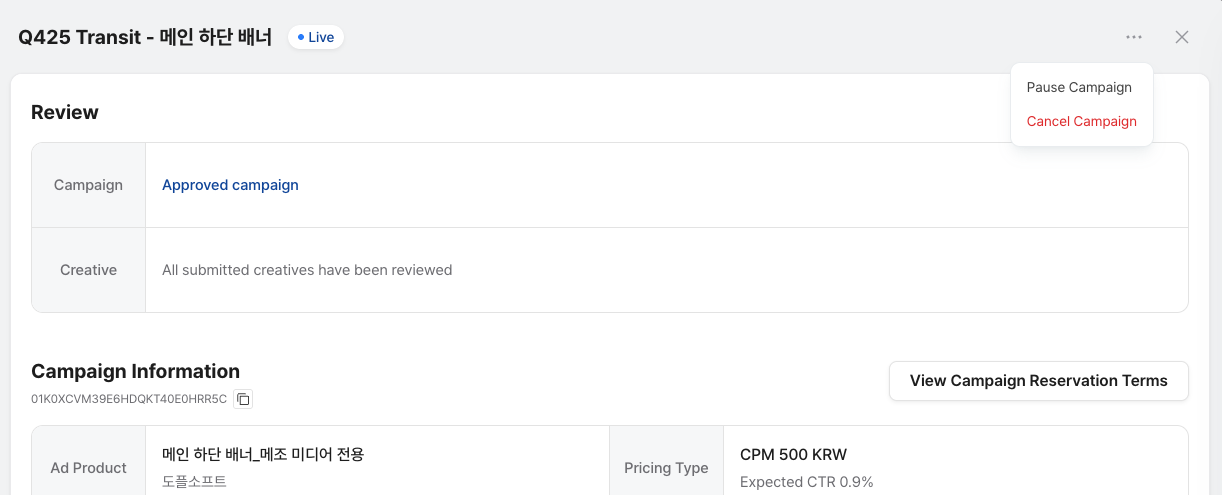This screenshot has width=1222, height=495.
Task: Open the three-dot more options menu
Action: coord(1133,37)
